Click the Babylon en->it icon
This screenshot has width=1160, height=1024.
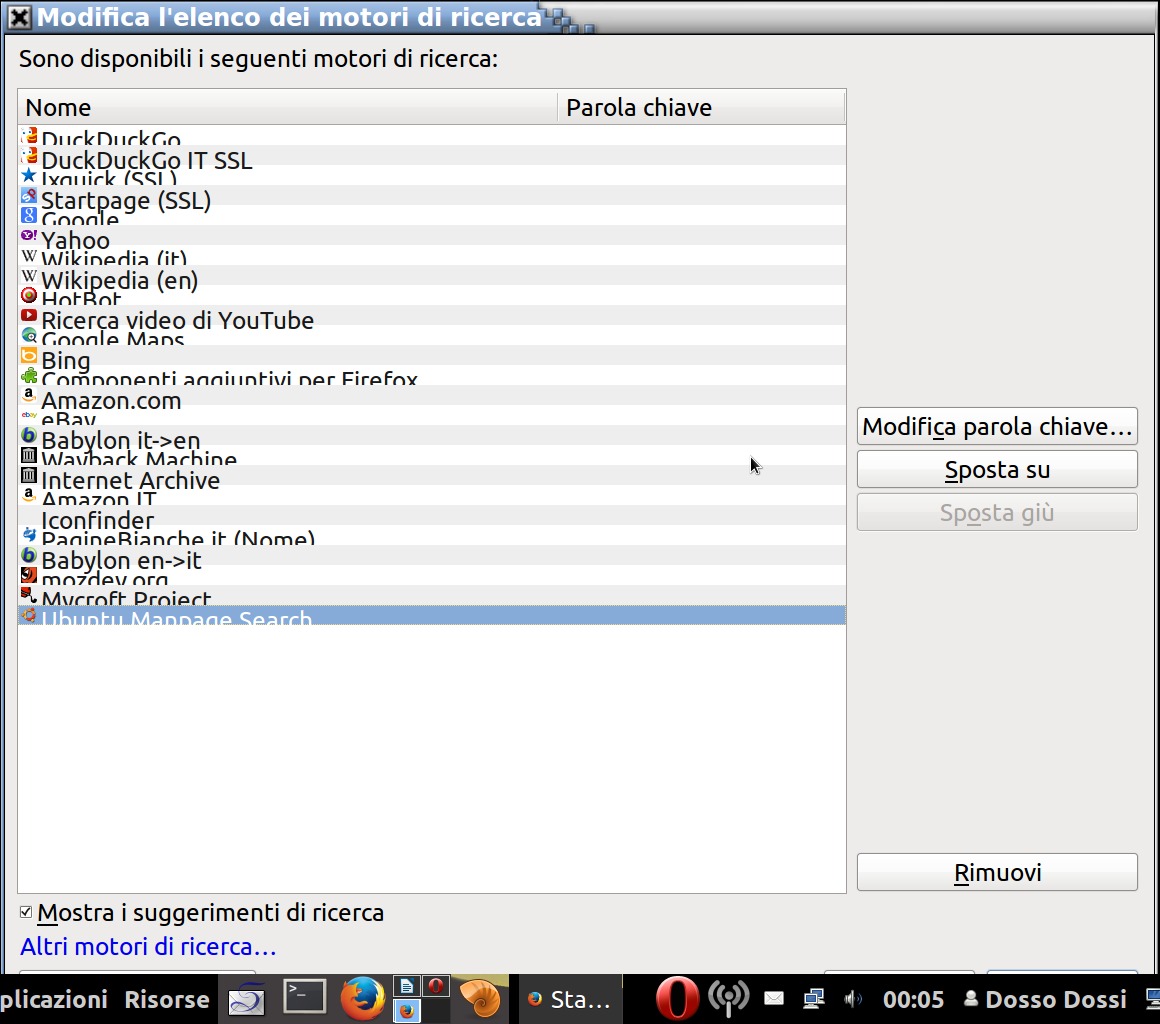[29, 555]
